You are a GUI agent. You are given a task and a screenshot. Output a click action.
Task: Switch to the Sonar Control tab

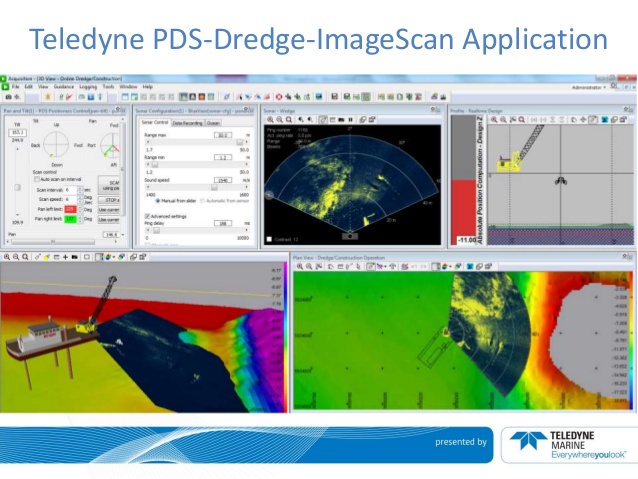click(x=154, y=122)
